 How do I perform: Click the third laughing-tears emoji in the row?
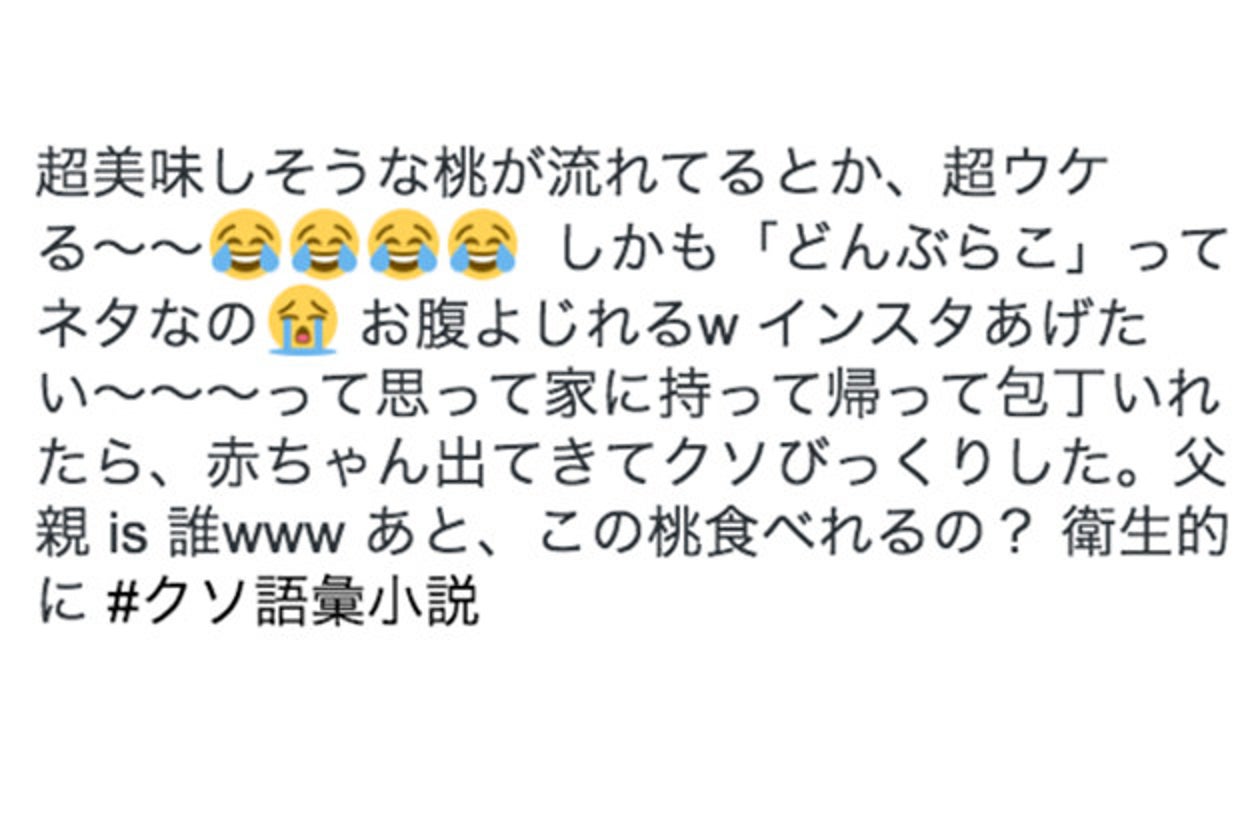click(404, 244)
